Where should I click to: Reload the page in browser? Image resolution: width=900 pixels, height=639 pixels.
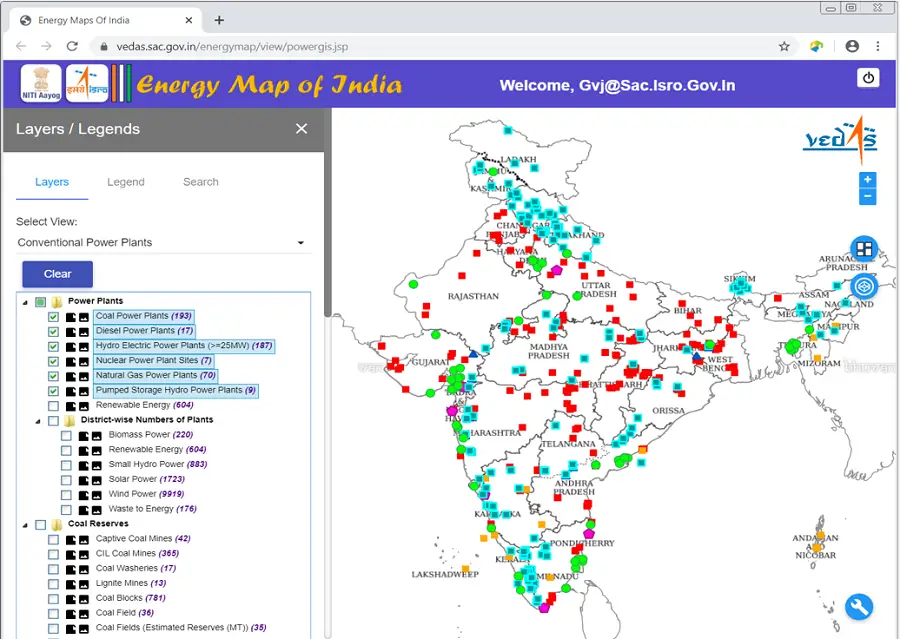coord(72,47)
